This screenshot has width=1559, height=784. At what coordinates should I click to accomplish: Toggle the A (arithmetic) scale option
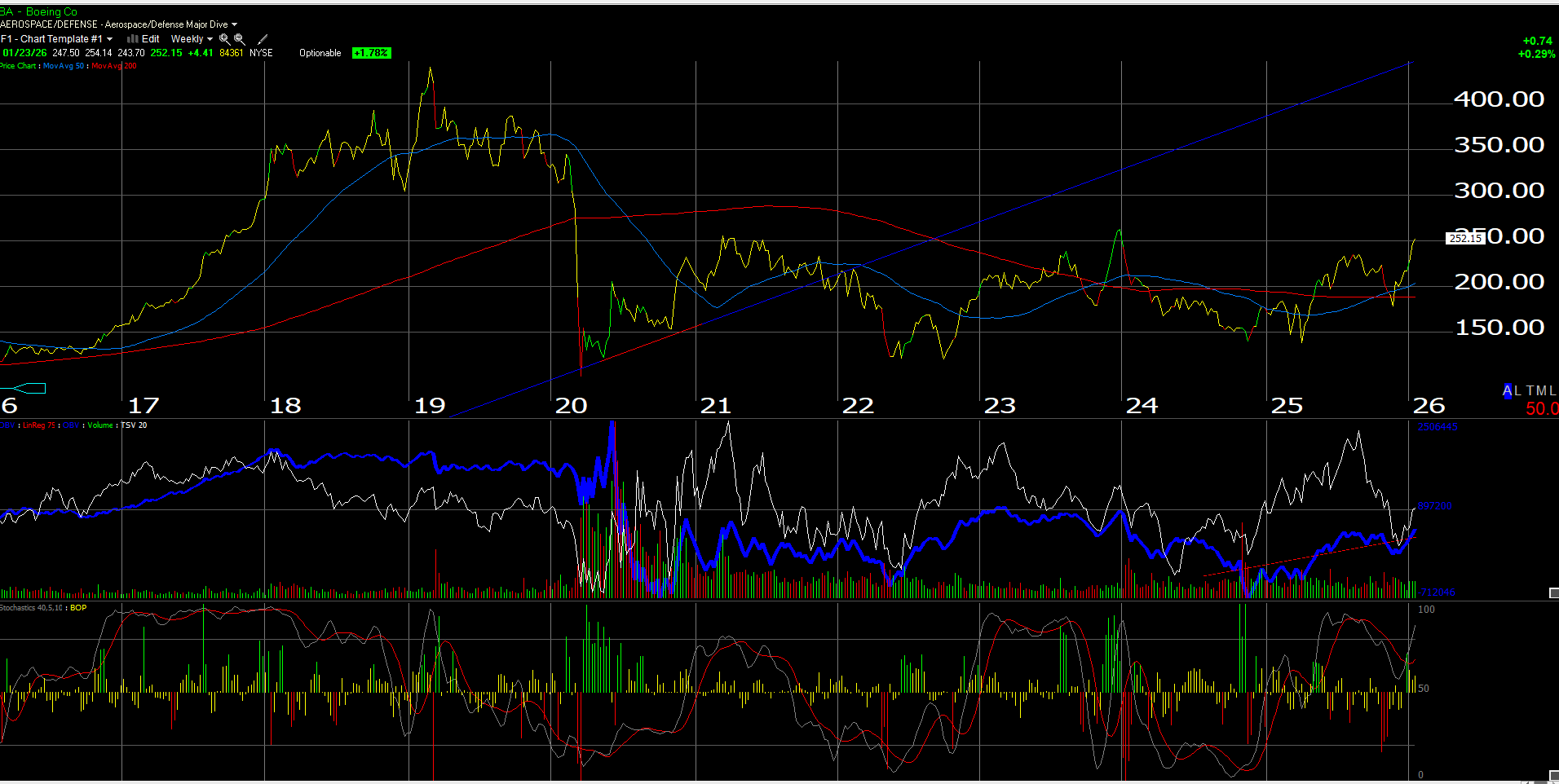point(1508,391)
